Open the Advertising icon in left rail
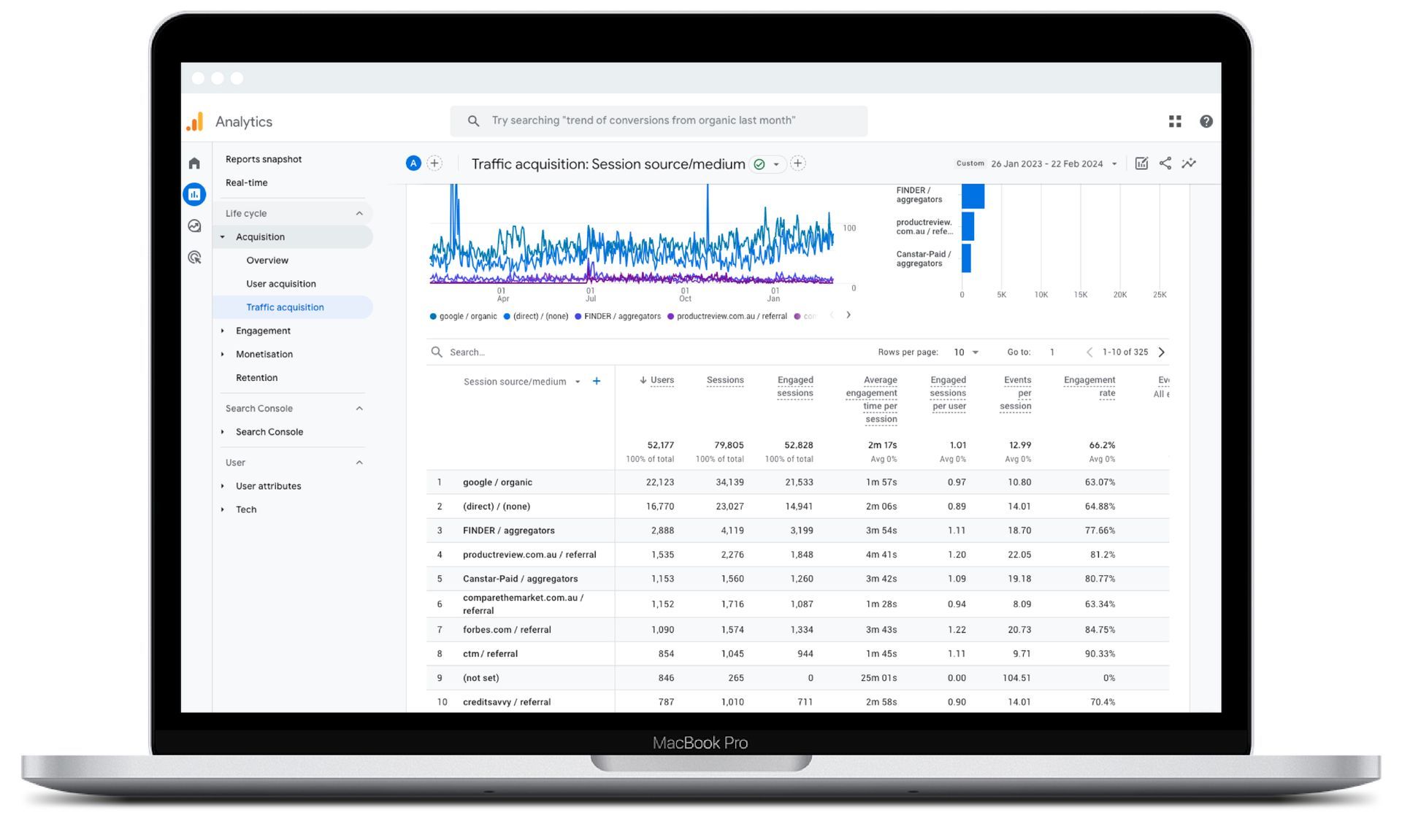Viewport: 1402px width, 840px height. pos(194,258)
